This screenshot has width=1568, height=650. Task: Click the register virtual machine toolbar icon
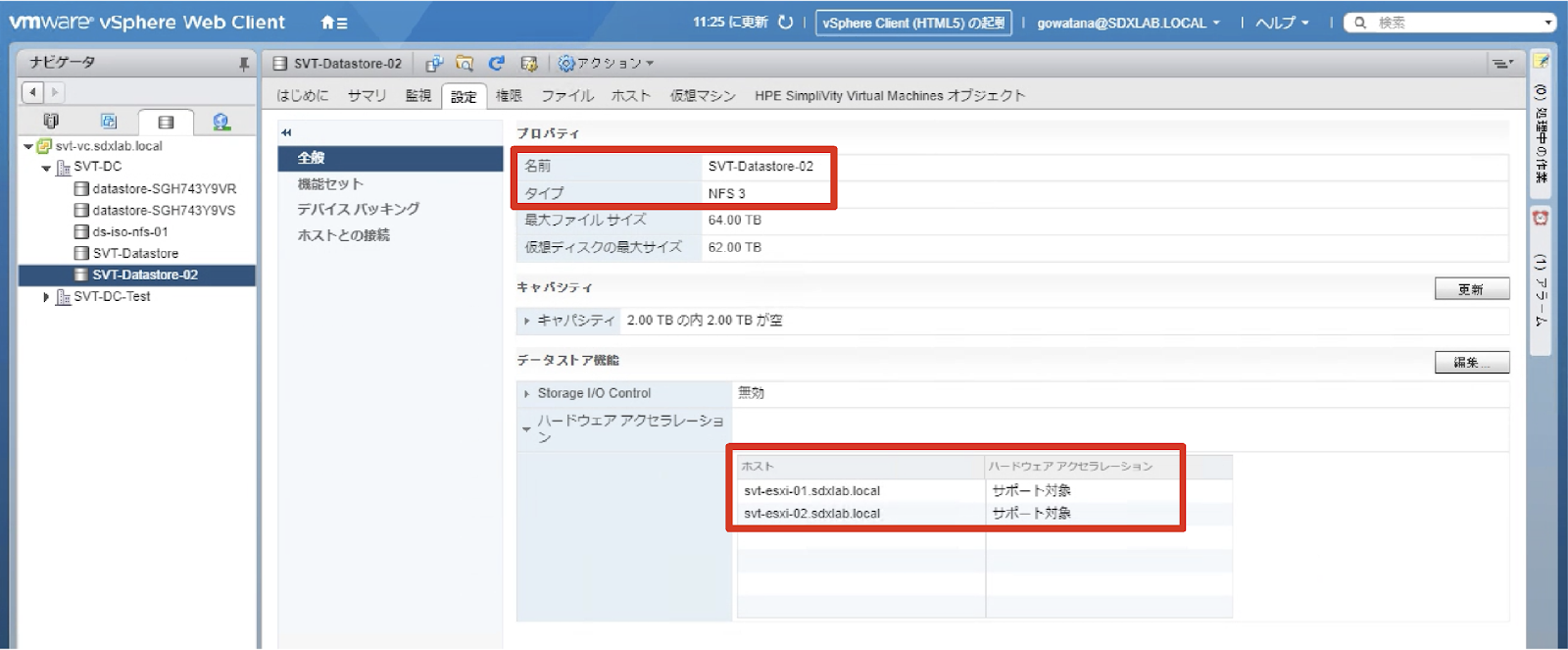[x=434, y=64]
